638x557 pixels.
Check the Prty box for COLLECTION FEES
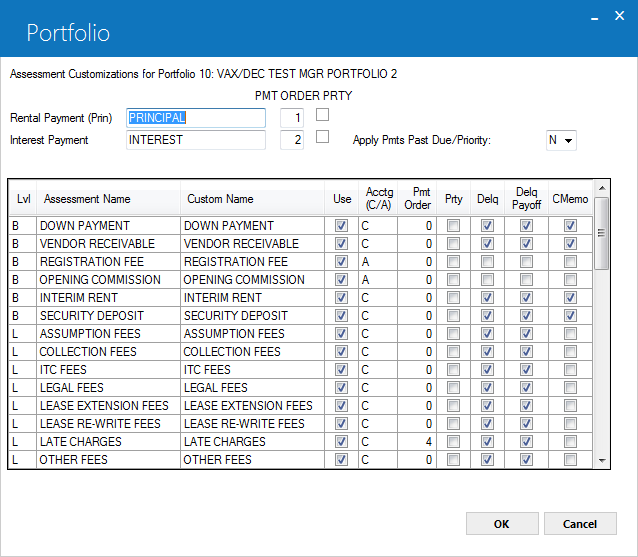(x=453, y=352)
